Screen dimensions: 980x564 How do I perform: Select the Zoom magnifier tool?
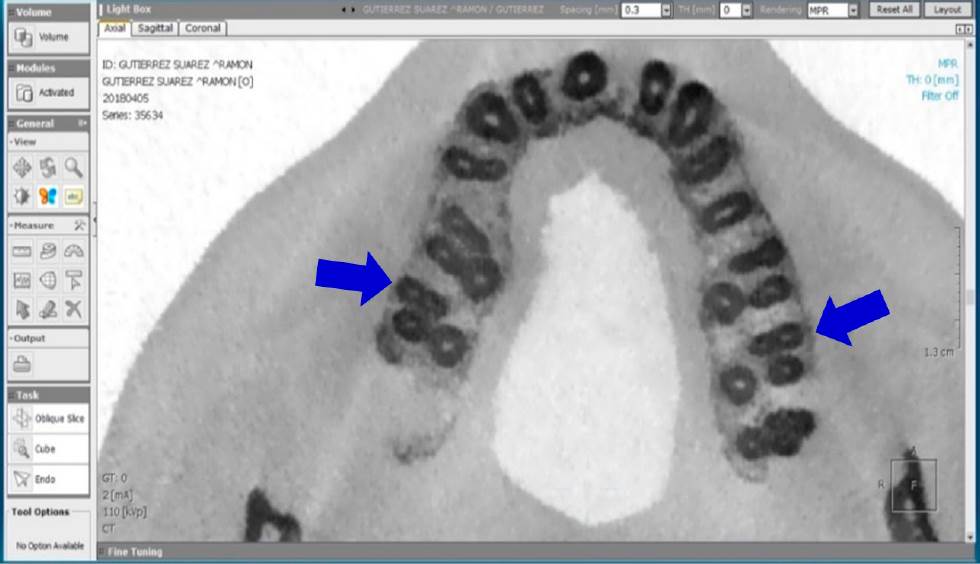click(74, 168)
